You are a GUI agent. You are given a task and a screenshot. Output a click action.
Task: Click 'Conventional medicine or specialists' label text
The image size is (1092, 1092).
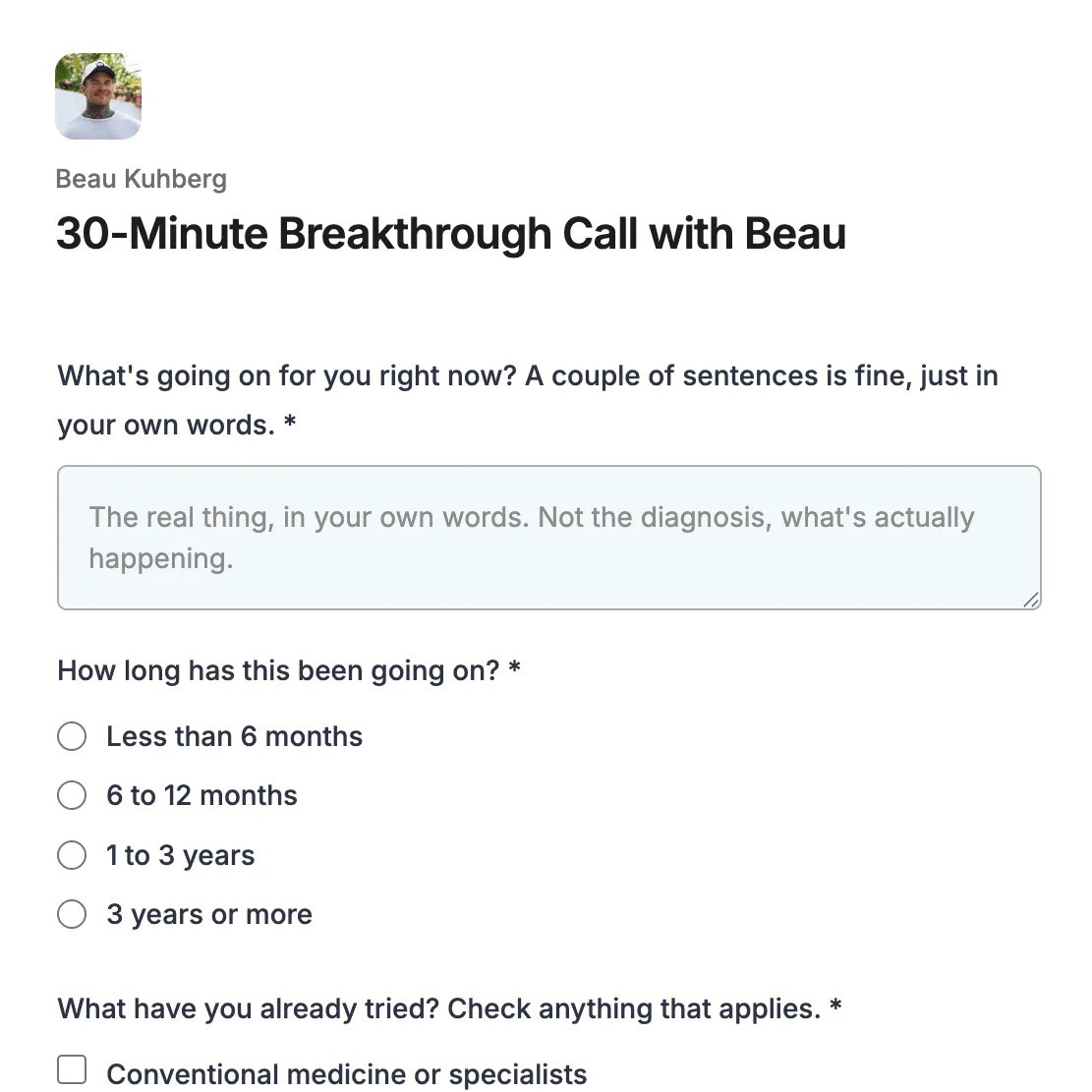tap(347, 1074)
